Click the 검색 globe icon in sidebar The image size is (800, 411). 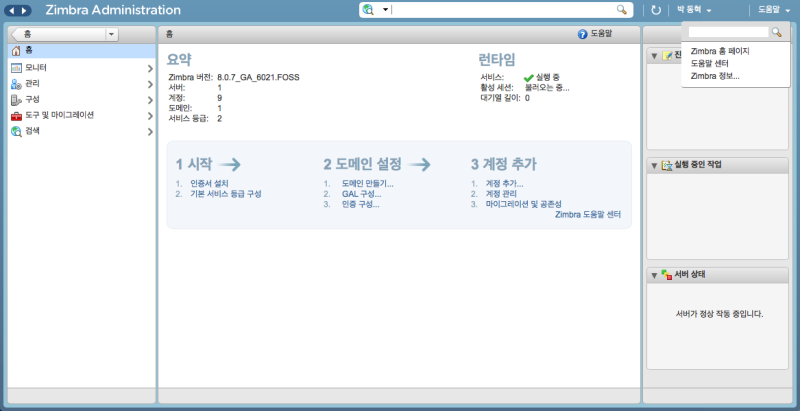(16, 132)
